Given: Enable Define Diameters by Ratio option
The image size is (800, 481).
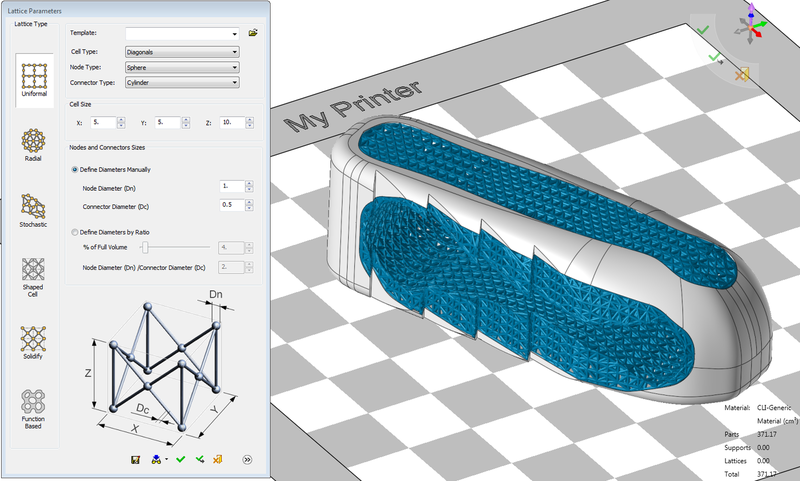Looking at the screenshot, I should pos(76,232).
